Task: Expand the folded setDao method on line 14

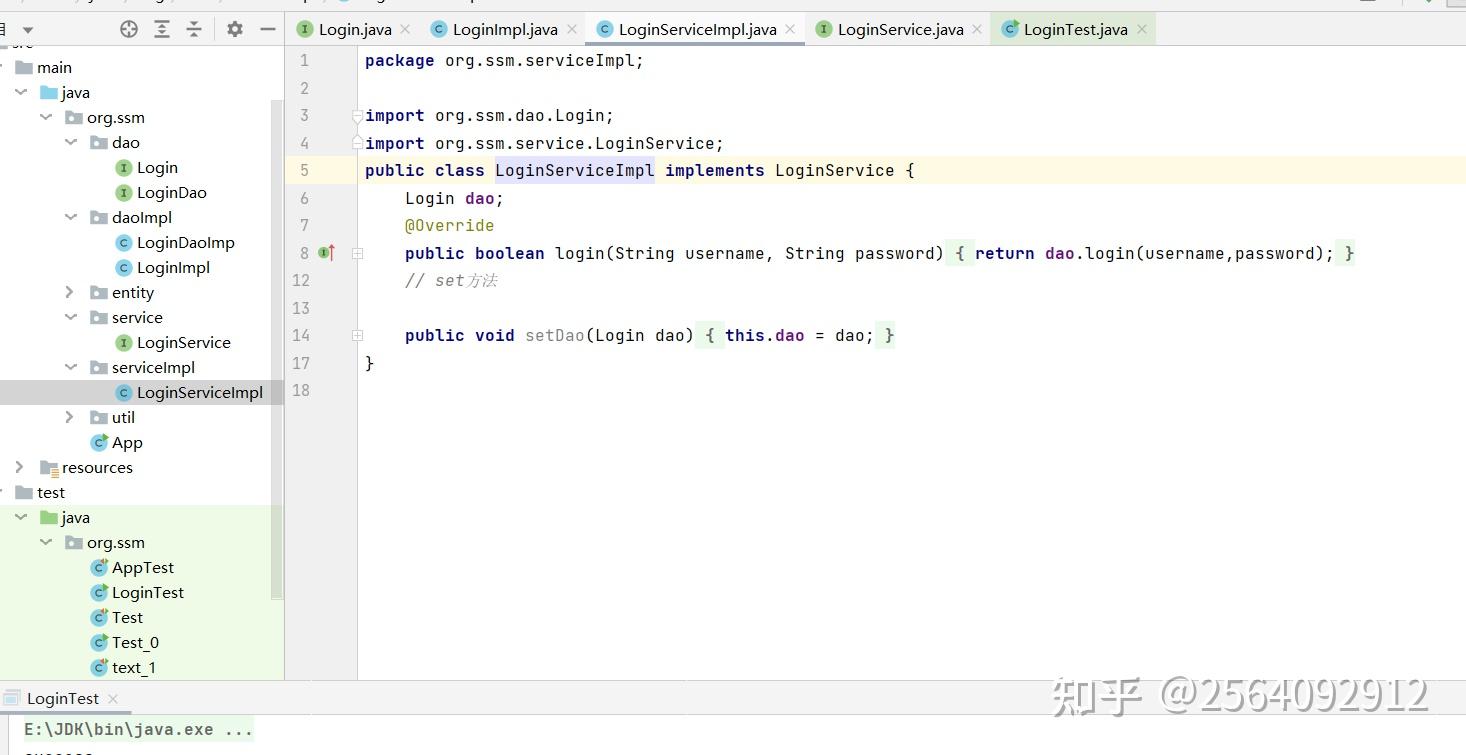Action: click(x=357, y=336)
